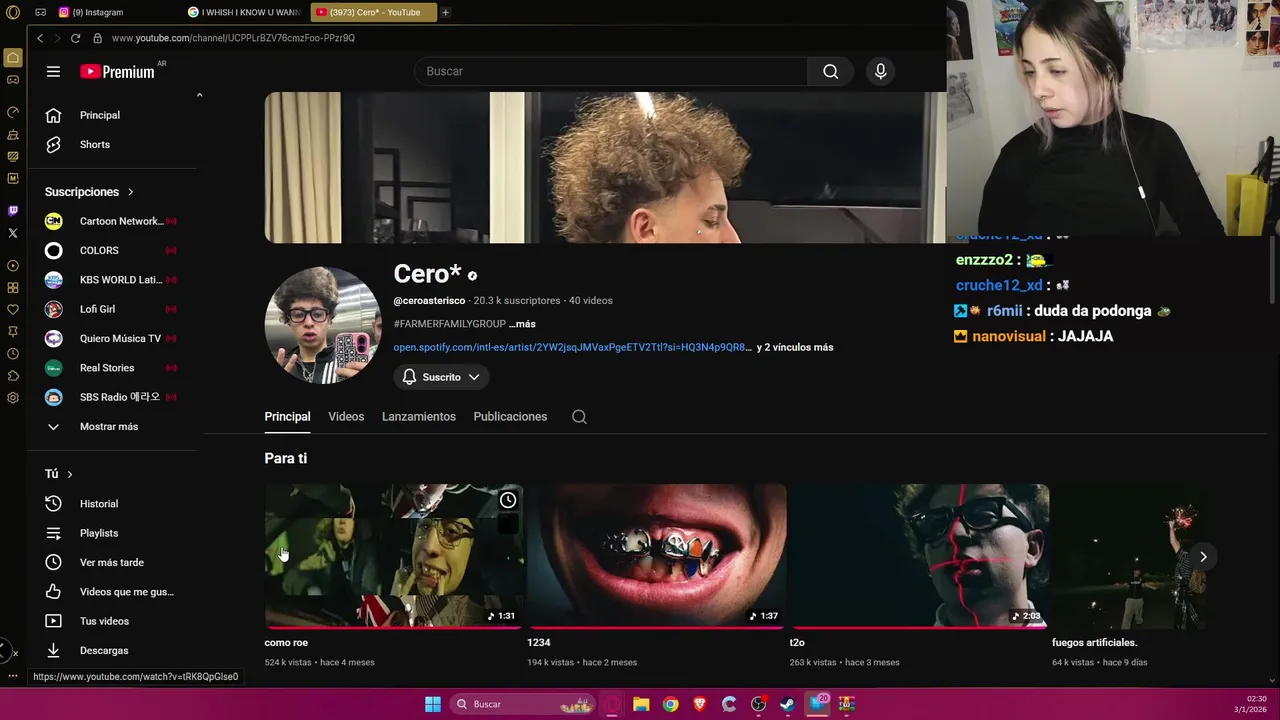
Task: Click 'fuegos artificiales.' video title
Action: click(x=1095, y=643)
